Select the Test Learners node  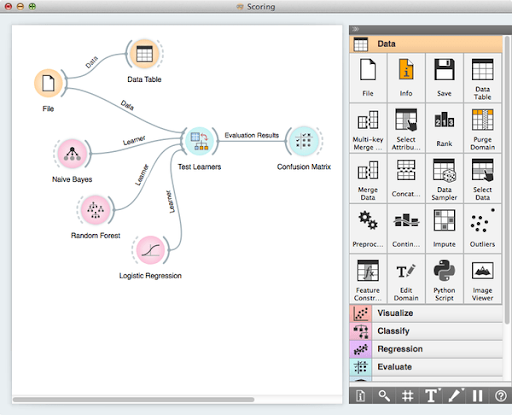click(199, 141)
